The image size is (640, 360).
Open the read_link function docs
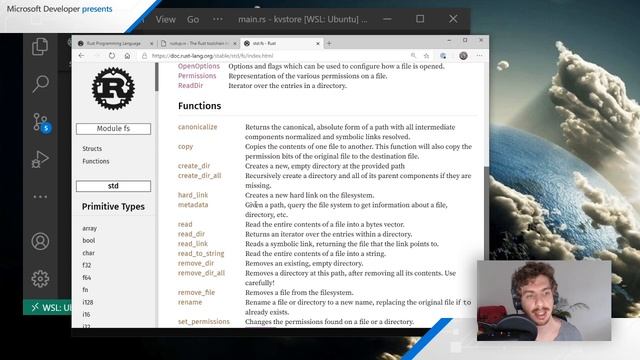(193, 244)
